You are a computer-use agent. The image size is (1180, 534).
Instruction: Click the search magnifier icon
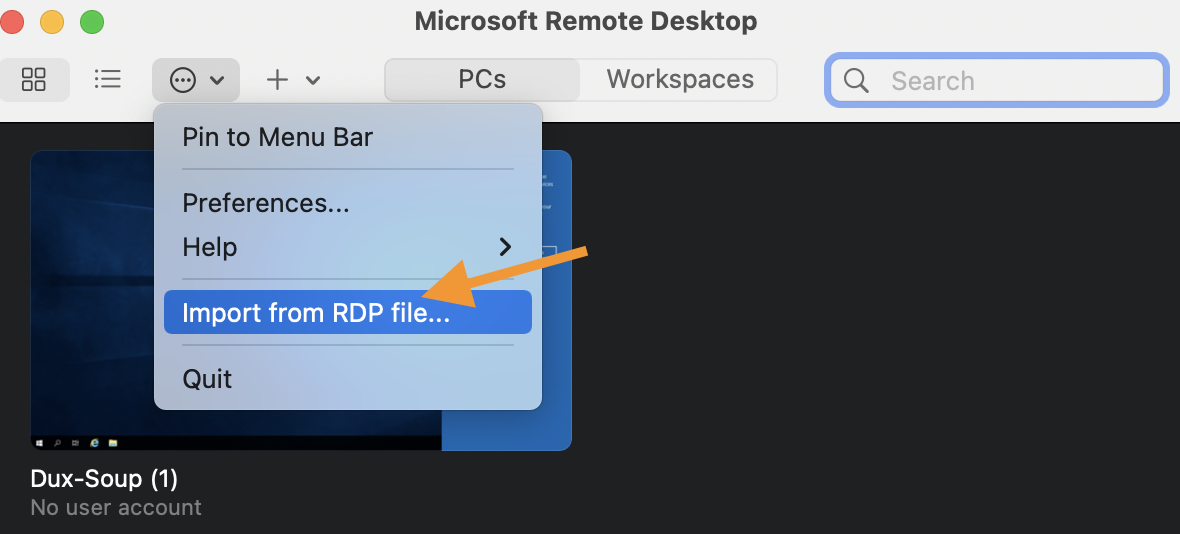pyautogui.click(x=856, y=80)
